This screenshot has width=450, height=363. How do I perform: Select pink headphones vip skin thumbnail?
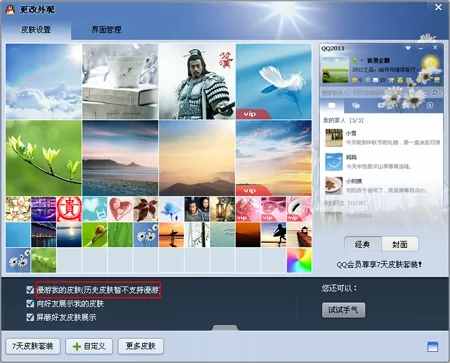coord(299,209)
